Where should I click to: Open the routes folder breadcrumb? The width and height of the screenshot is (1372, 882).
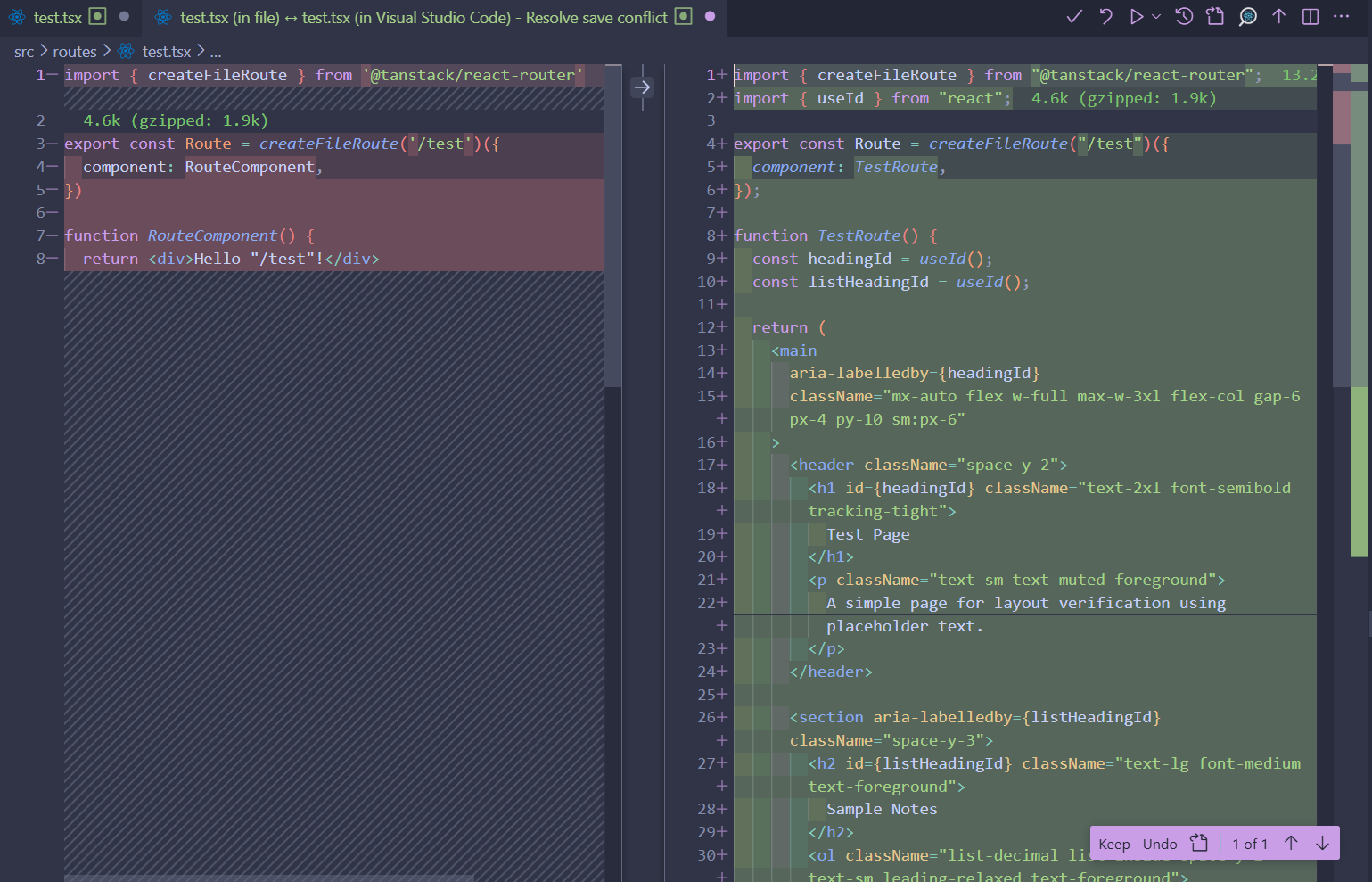[x=75, y=52]
